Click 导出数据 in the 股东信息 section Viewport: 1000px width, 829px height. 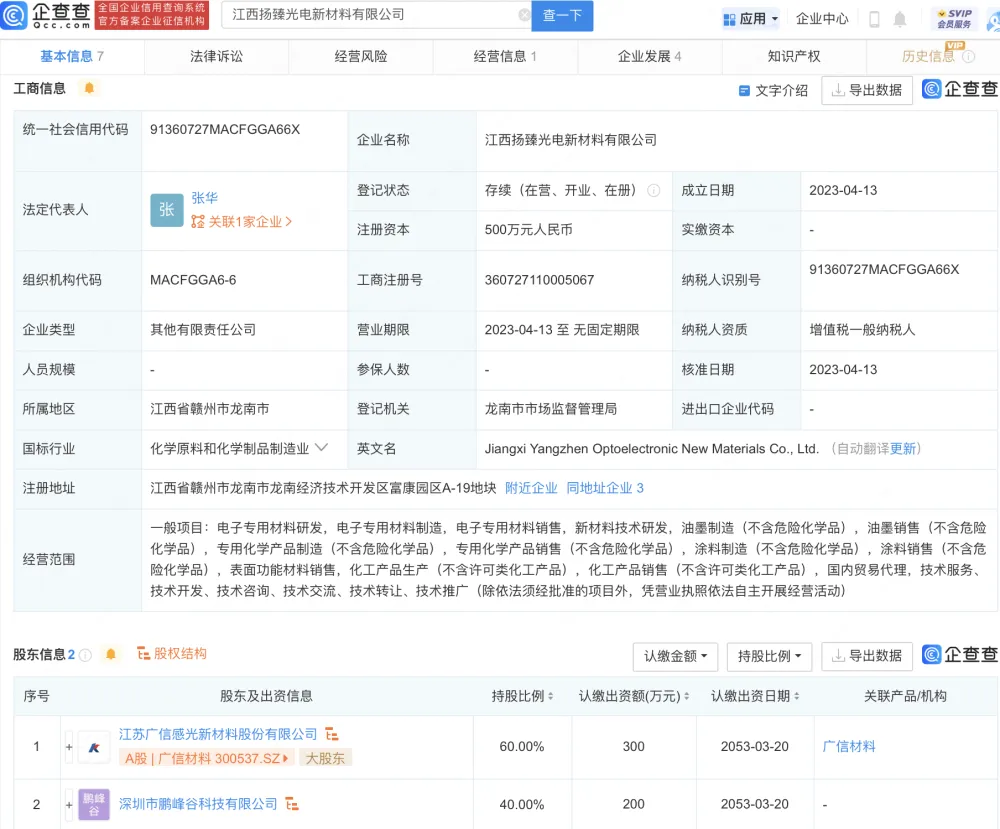tap(867, 657)
